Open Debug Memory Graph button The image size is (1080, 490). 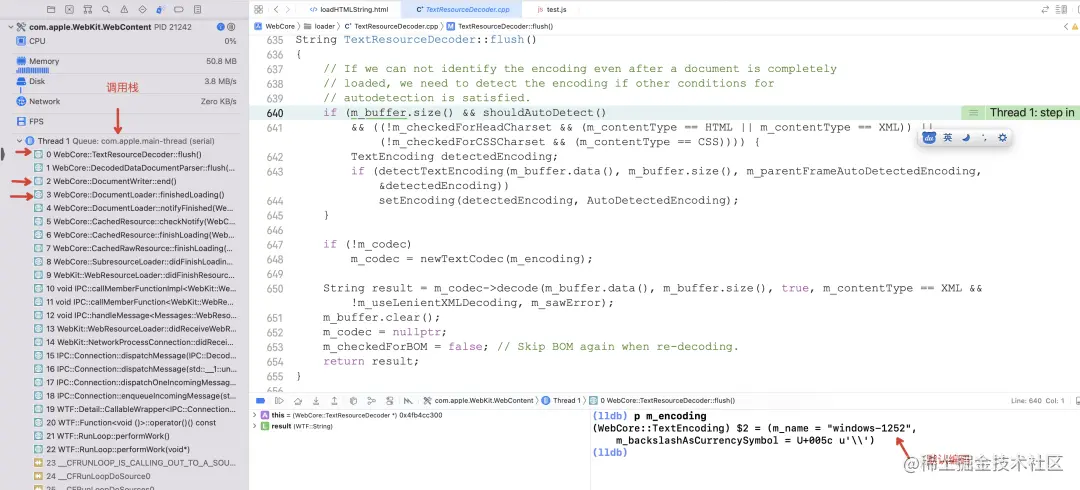[x=371, y=400]
